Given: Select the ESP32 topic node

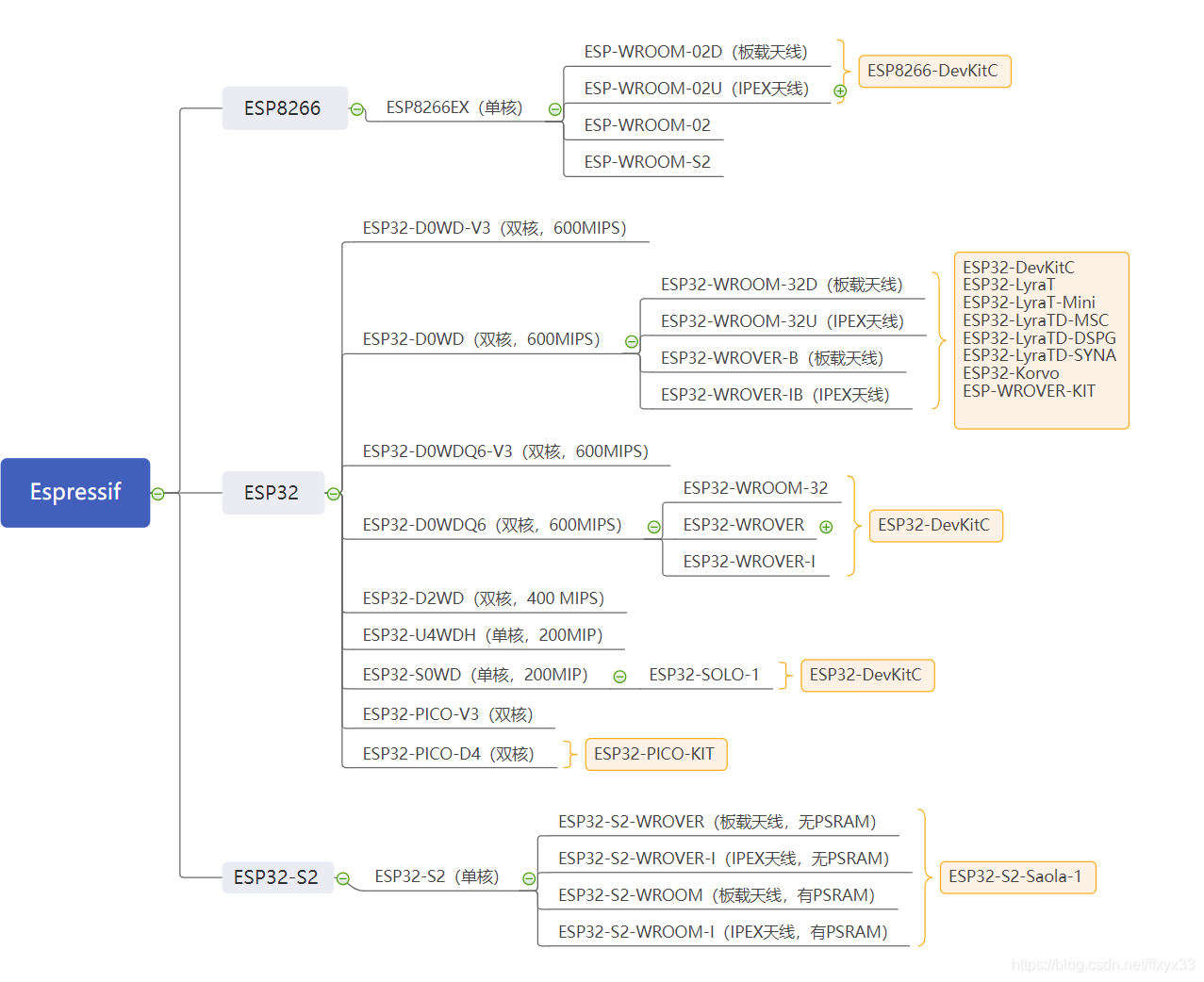Looking at the screenshot, I should point(272,493).
